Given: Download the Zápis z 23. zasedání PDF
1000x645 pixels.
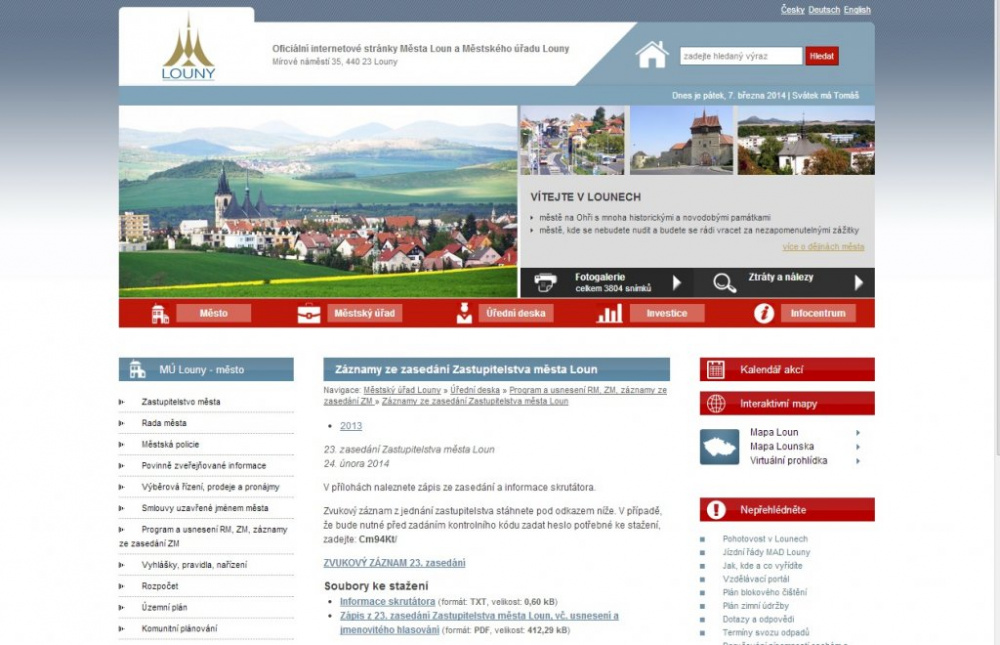Looking at the screenshot, I should coord(479,623).
